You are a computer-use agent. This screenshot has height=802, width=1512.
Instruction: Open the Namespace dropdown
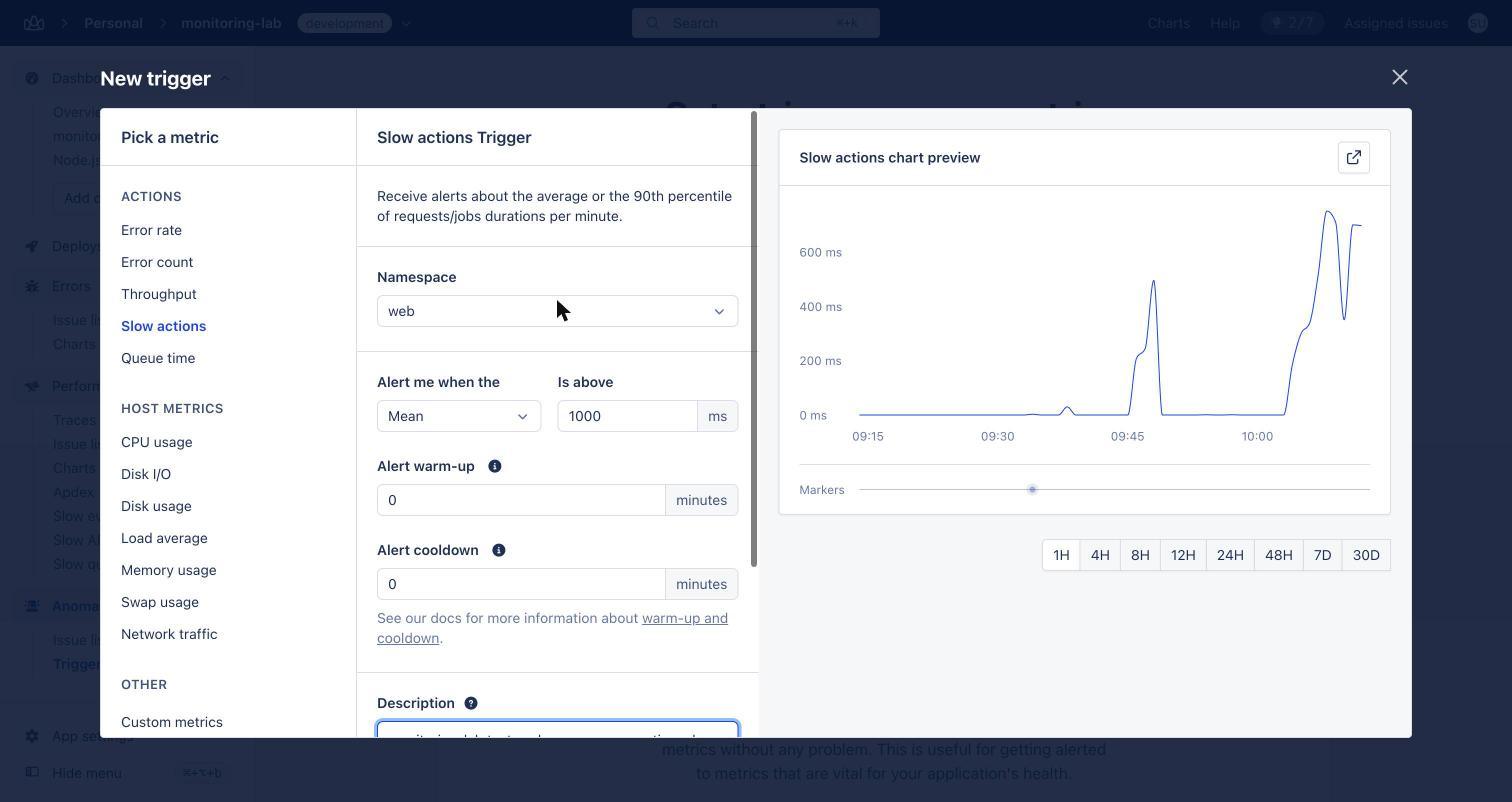click(557, 311)
